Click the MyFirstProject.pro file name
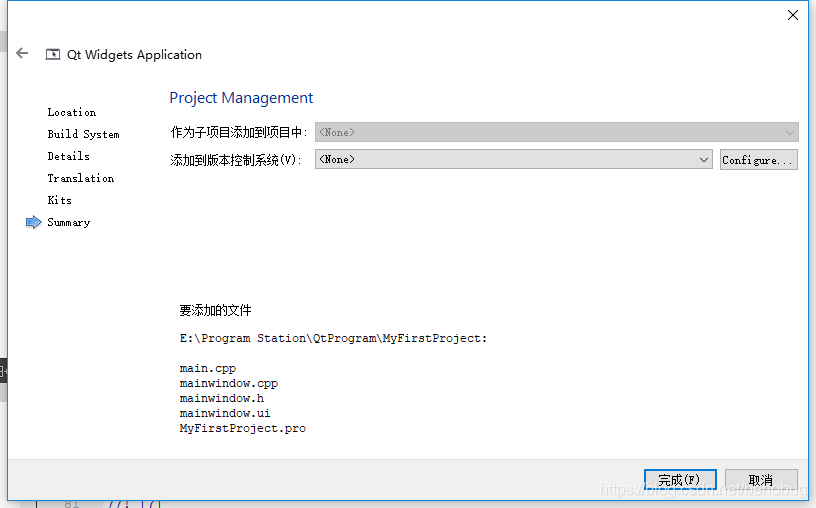The image size is (816, 508). (243, 428)
